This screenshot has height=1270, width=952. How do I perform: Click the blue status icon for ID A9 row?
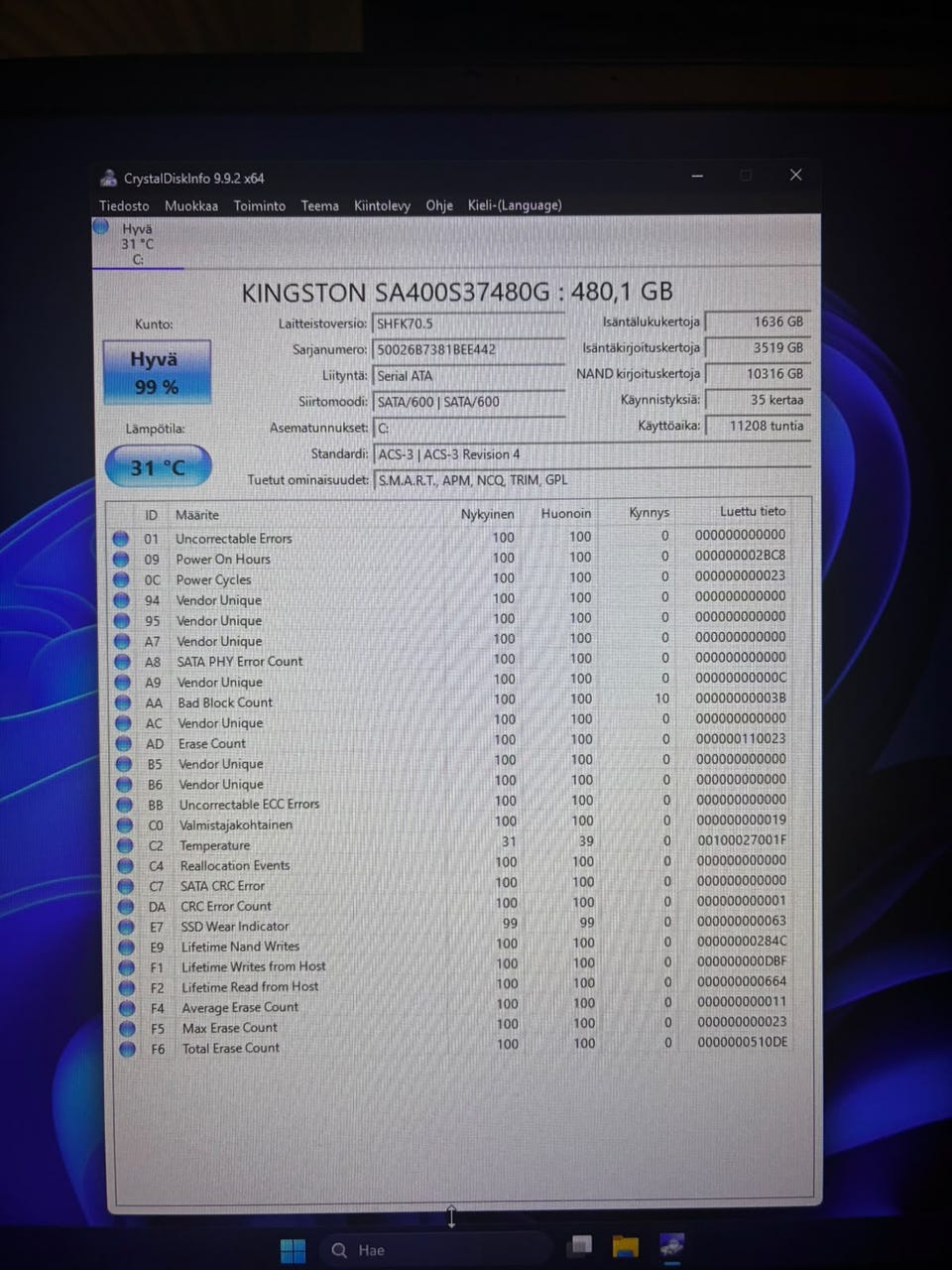click(123, 682)
